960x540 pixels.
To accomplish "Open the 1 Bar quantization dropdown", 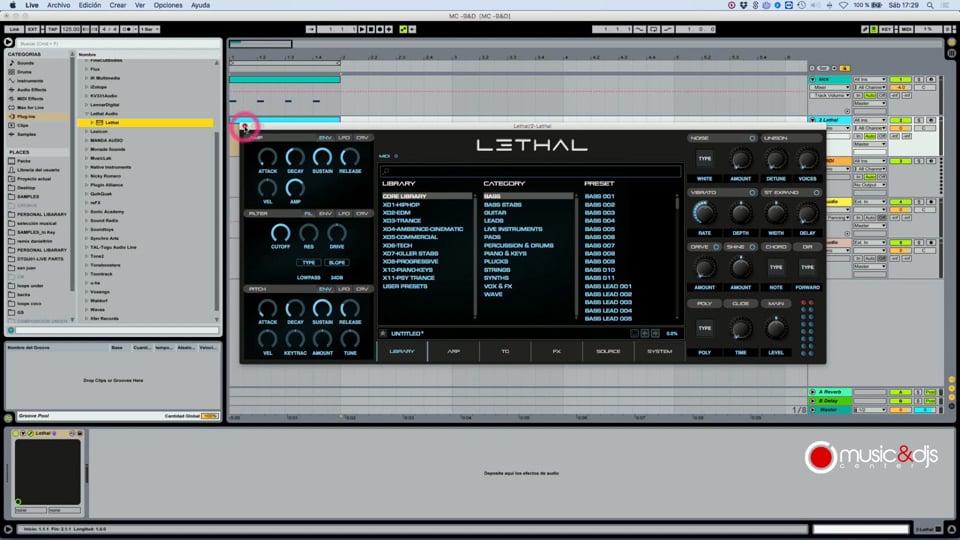I will tap(149, 29).
